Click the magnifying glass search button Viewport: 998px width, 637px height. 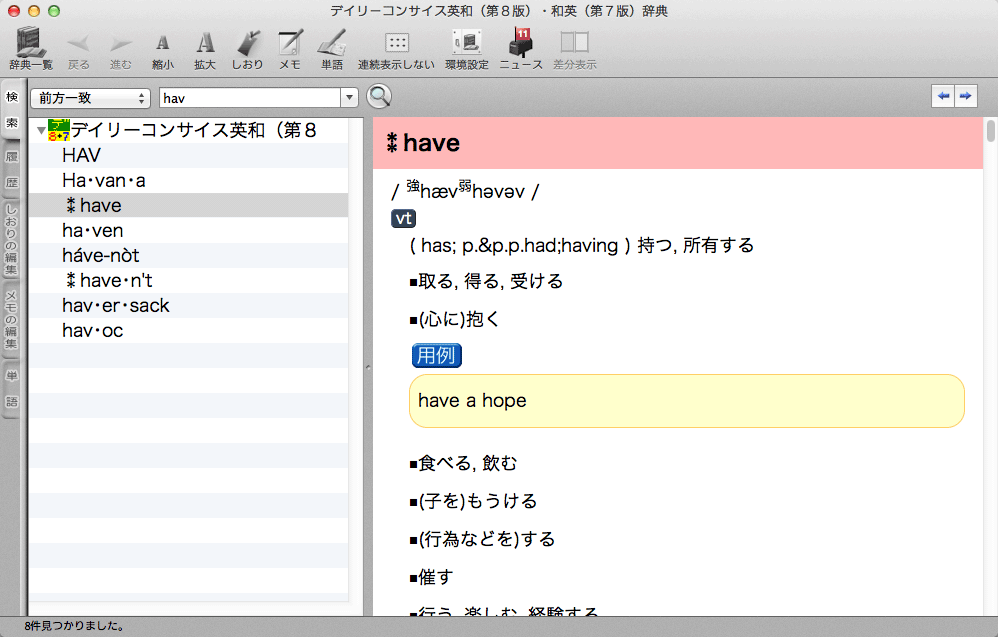tap(379, 97)
